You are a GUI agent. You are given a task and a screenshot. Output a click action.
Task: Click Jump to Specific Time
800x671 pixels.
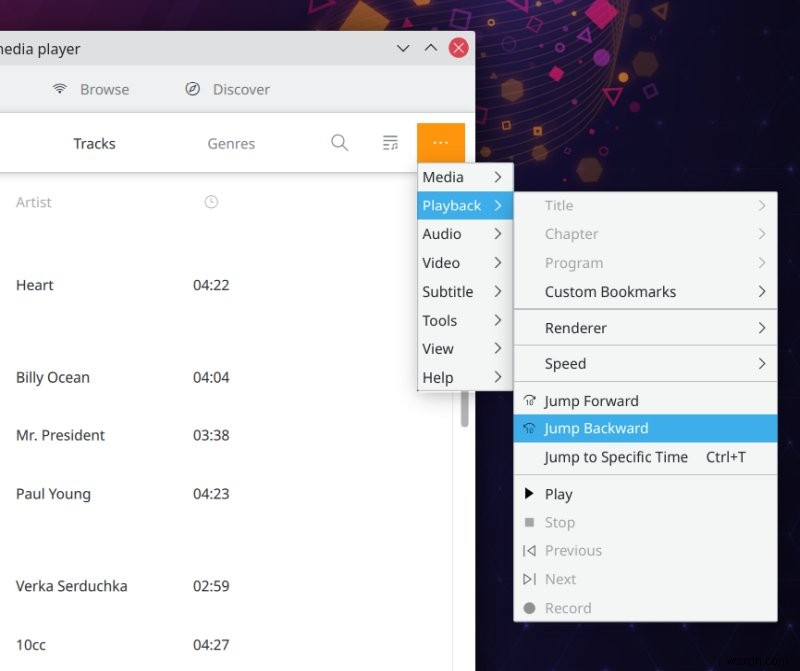pyautogui.click(x=615, y=456)
